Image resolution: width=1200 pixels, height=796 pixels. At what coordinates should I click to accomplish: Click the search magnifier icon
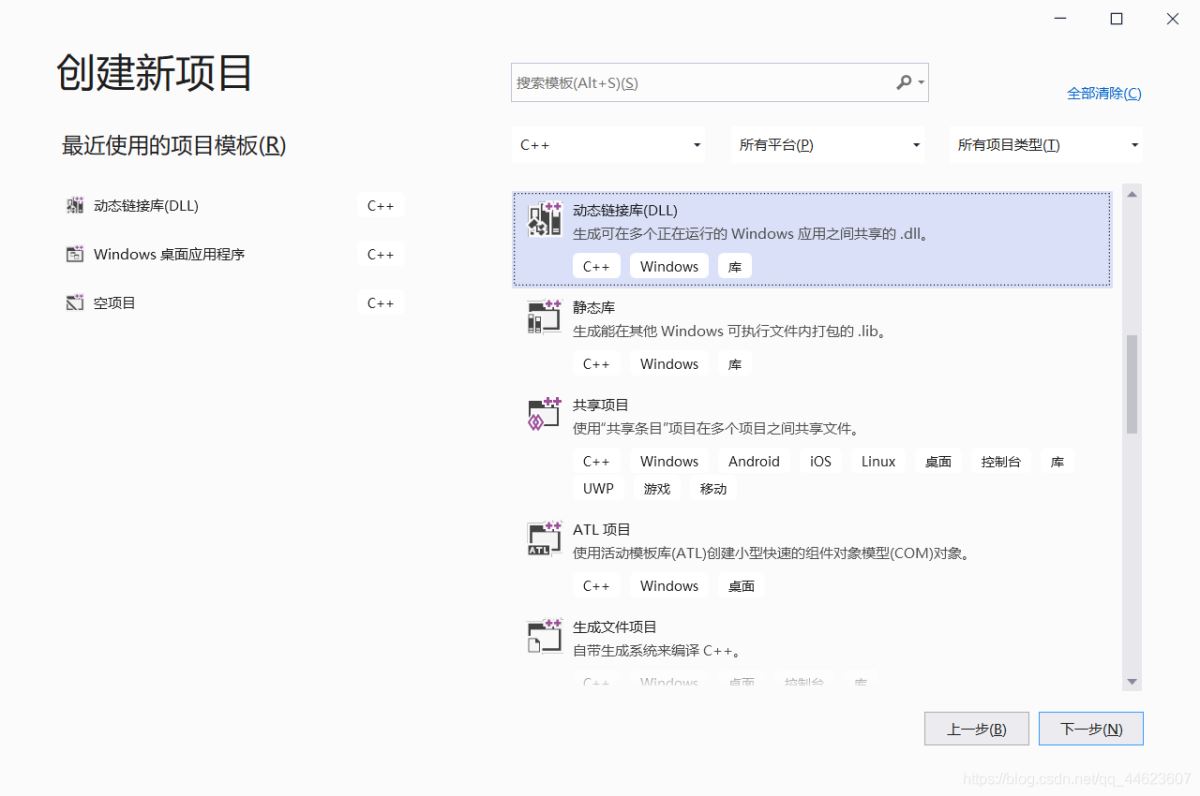(903, 82)
